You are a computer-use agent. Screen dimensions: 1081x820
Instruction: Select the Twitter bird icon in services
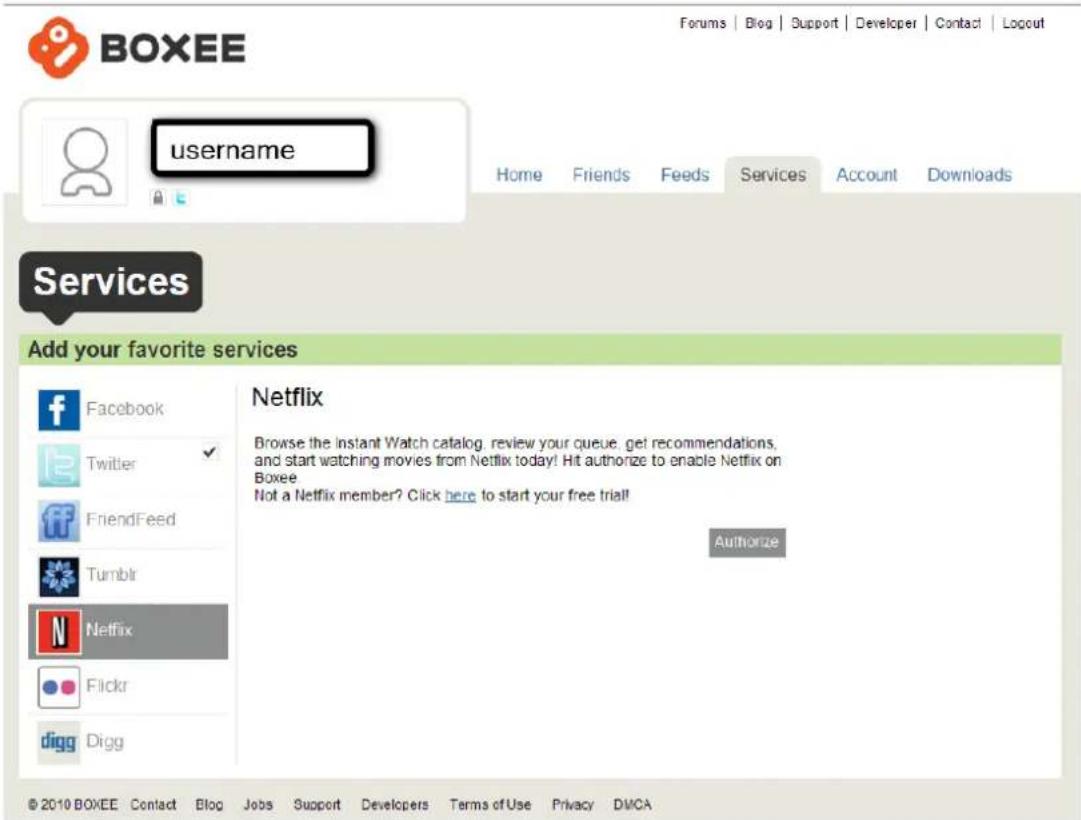pyautogui.click(x=59, y=465)
